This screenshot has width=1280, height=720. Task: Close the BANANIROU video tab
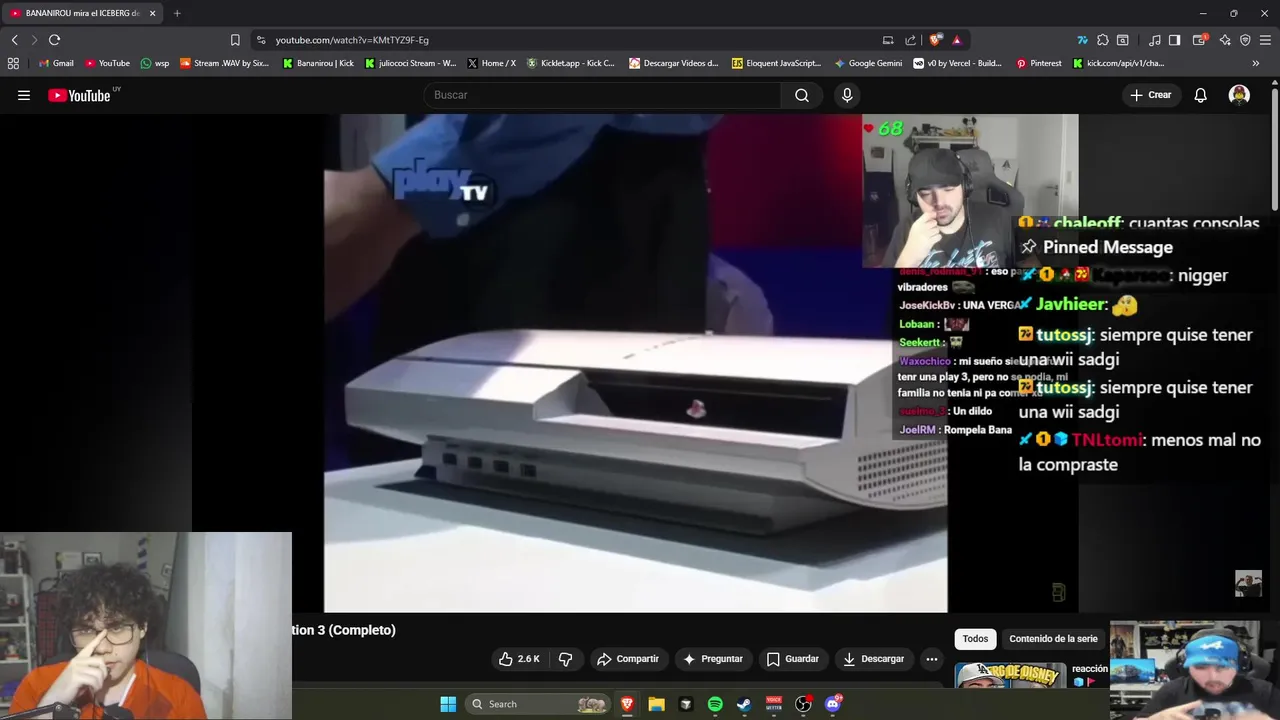tap(153, 13)
